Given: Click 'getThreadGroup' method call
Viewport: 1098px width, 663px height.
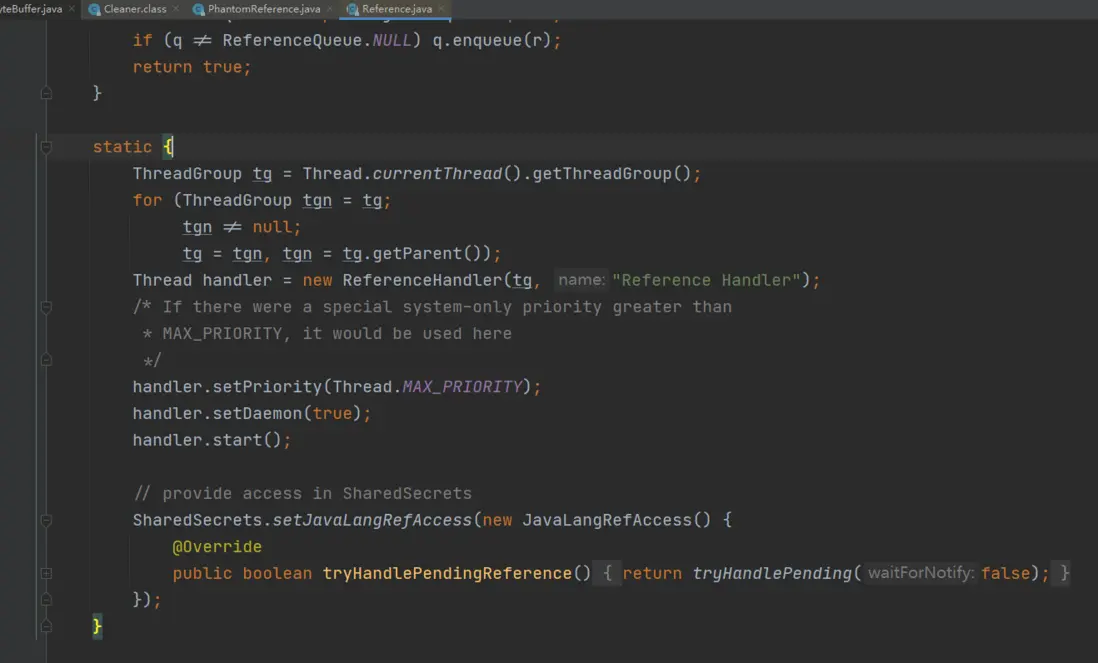Looking at the screenshot, I should pyautogui.click(x=602, y=174).
